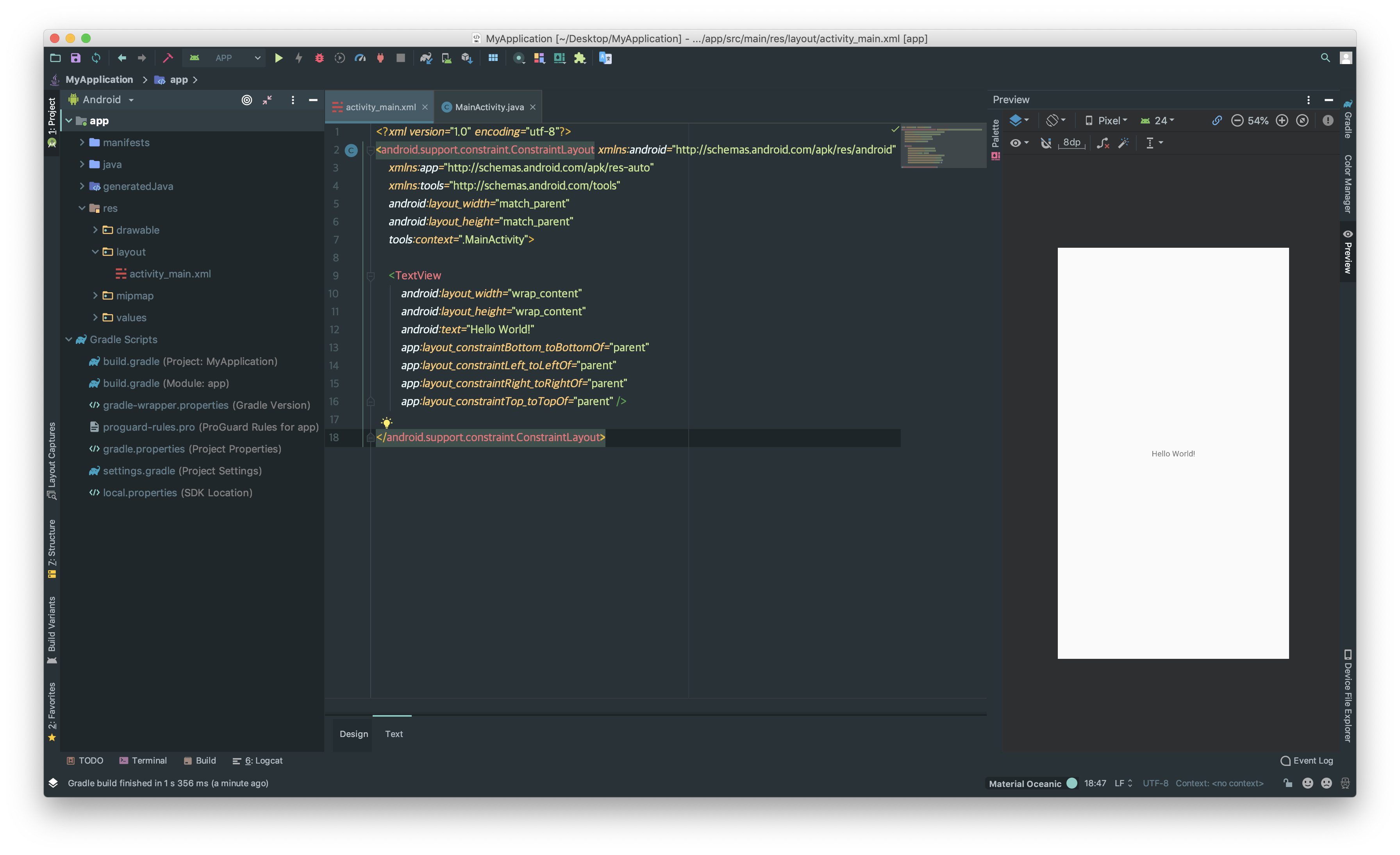Click the green Run app button

click(x=279, y=58)
